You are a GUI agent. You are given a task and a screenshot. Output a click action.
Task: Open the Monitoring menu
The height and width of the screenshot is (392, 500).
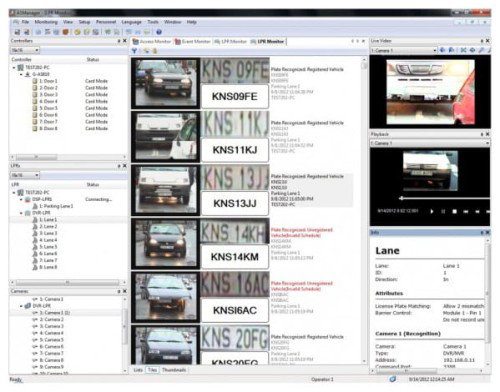46,22
